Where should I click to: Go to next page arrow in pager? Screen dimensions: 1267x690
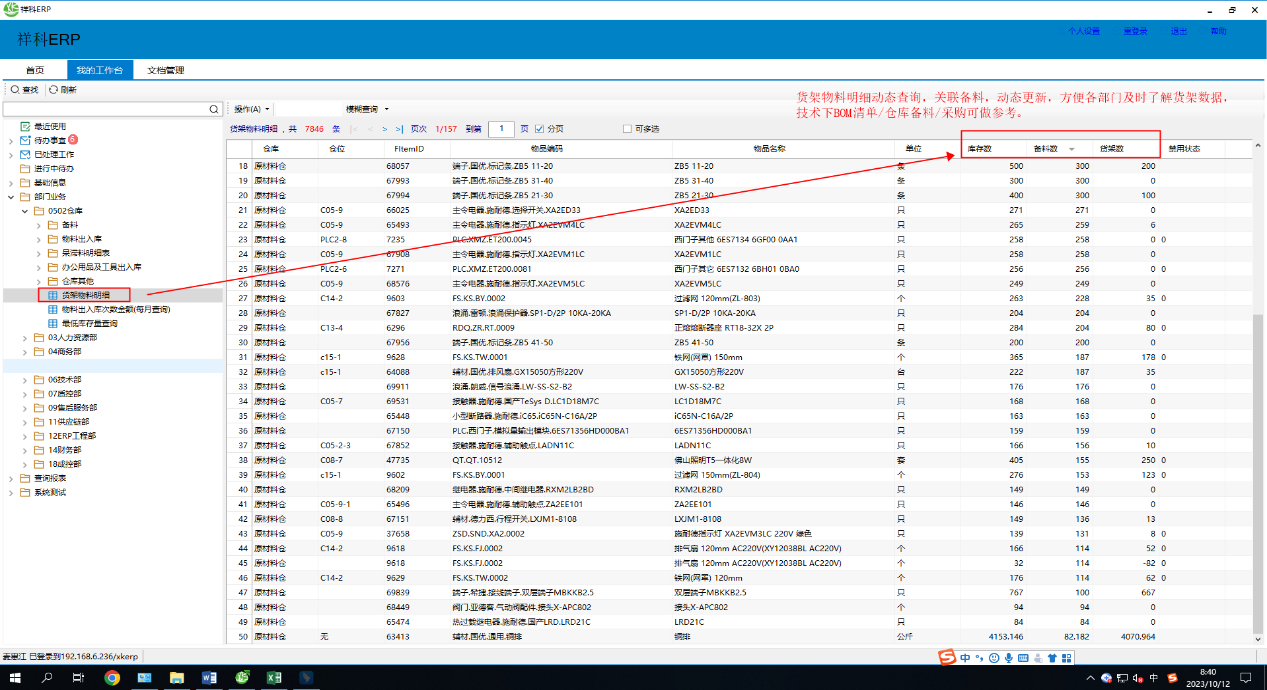pos(386,129)
